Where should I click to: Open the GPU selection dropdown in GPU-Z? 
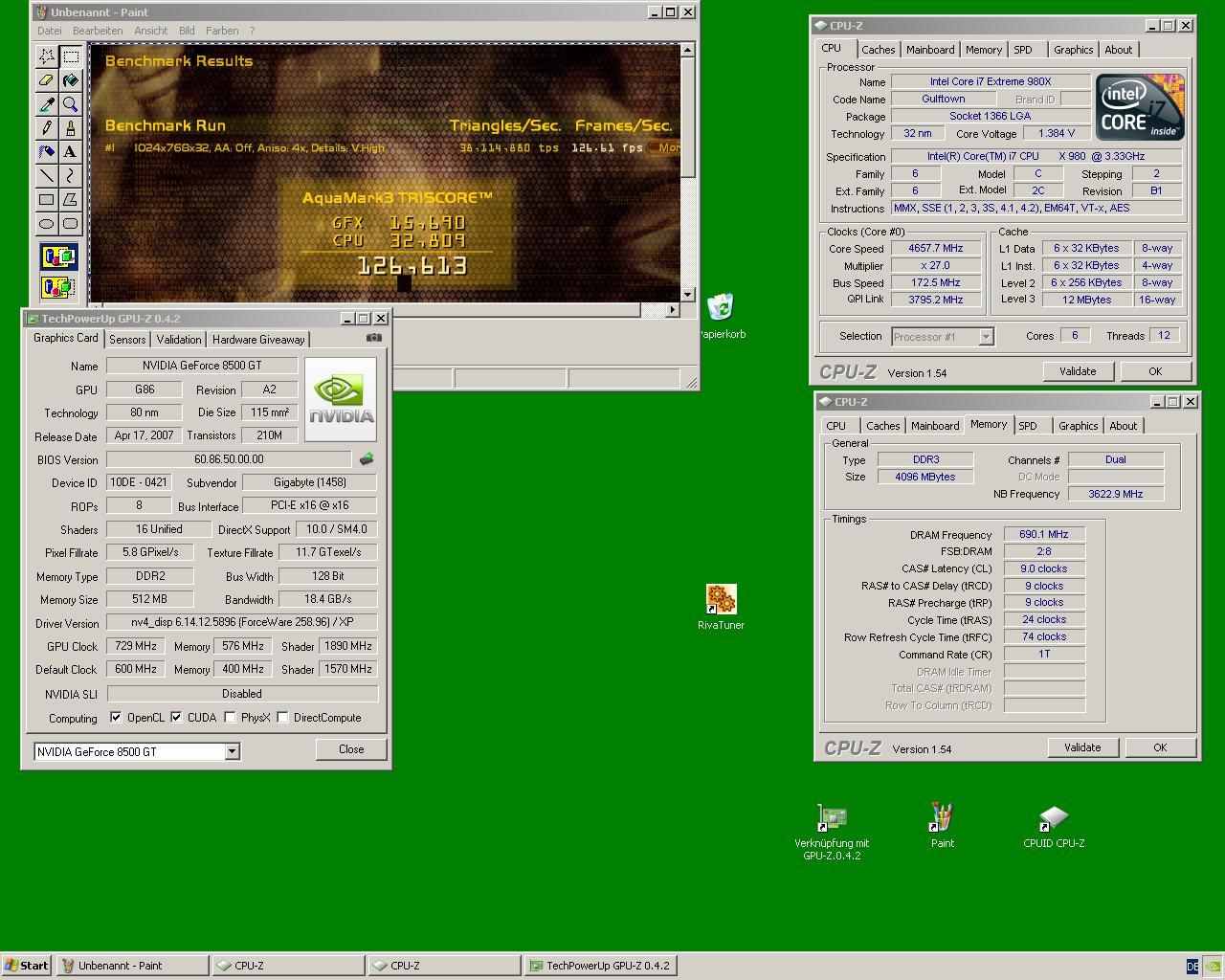click(x=231, y=751)
